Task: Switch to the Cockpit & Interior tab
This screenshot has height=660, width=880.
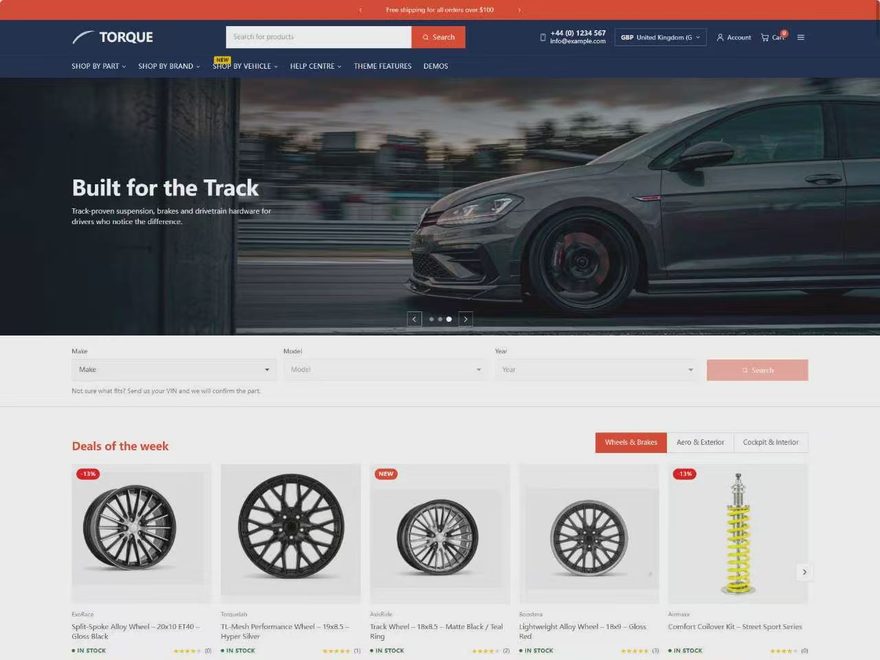Action: click(x=771, y=442)
